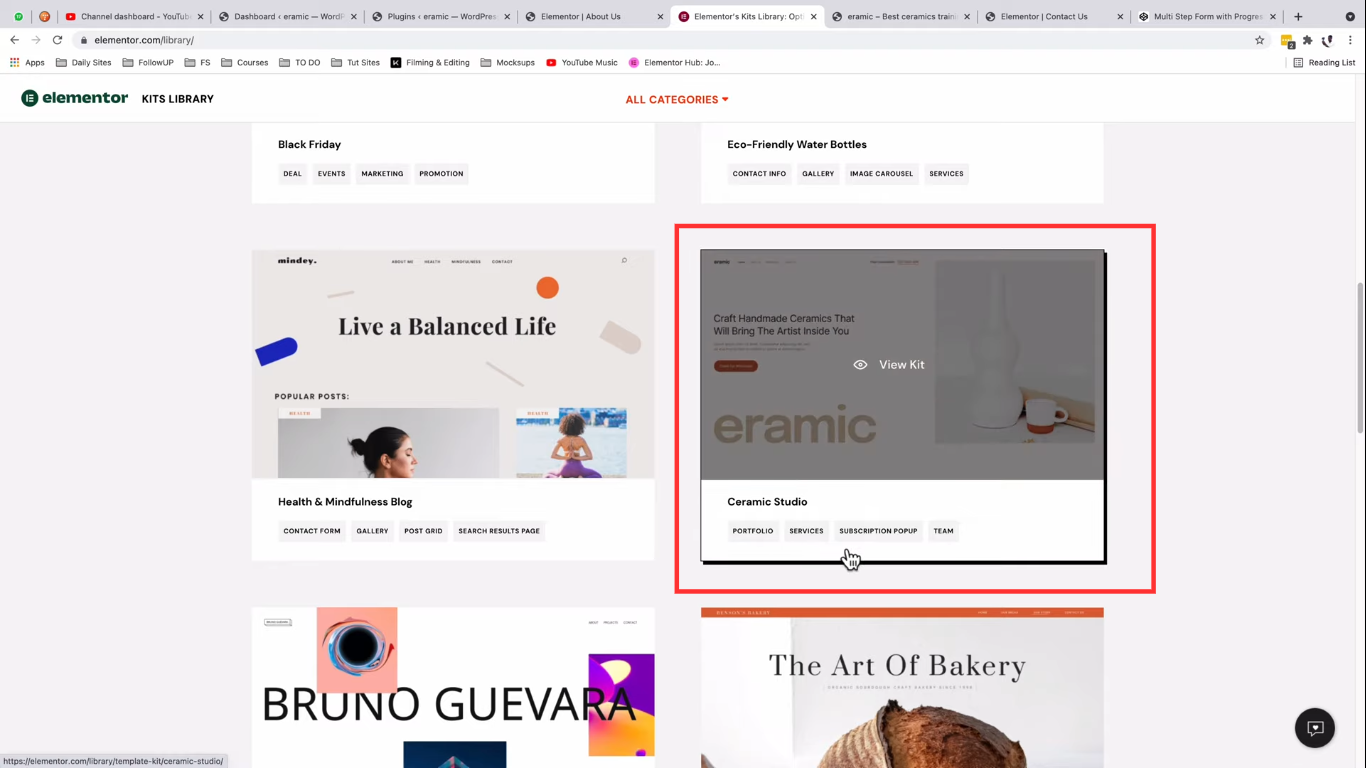Click the EVENTS tag
The height and width of the screenshot is (768, 1366).
331,174
